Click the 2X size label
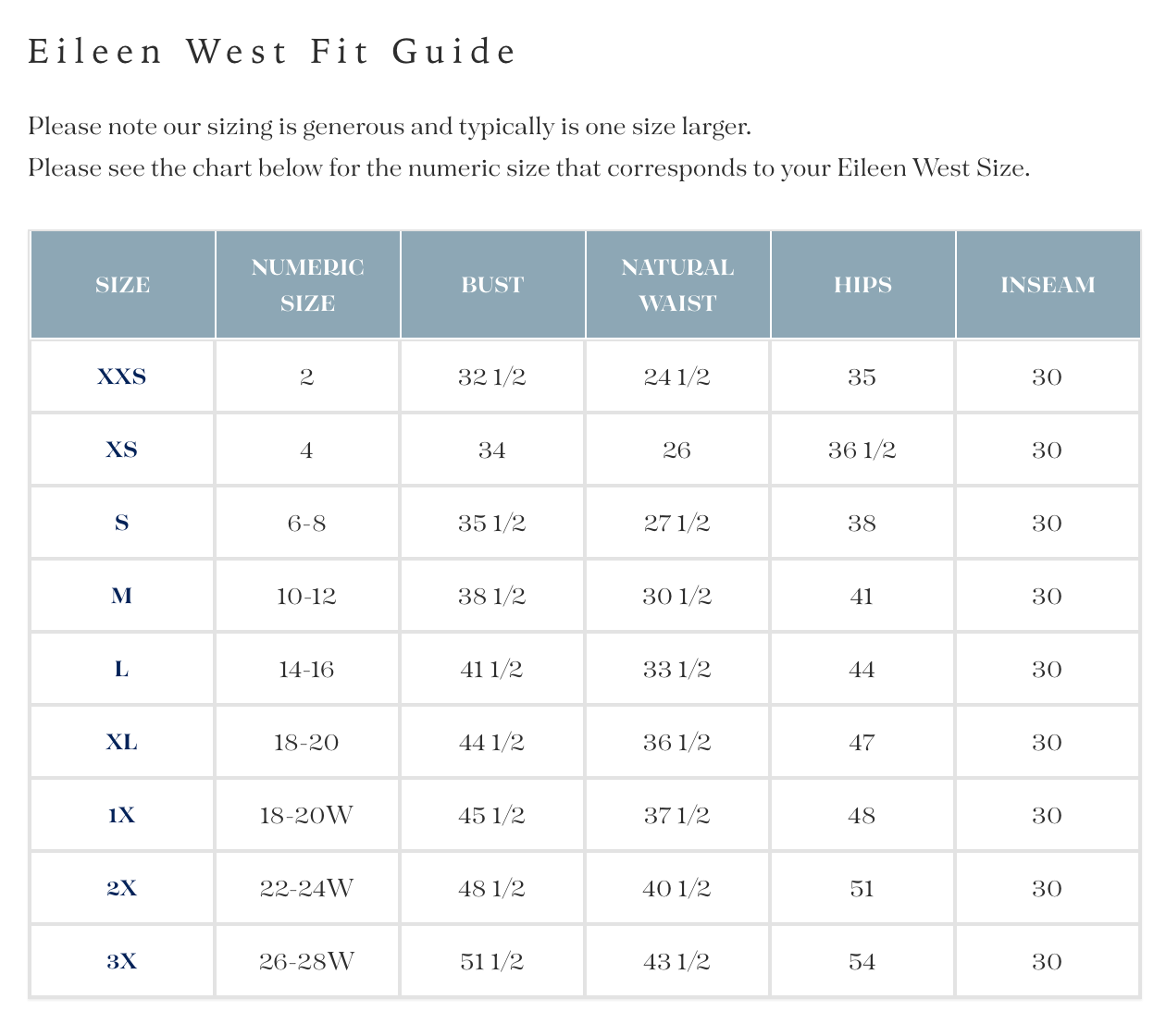The image size is (1166, 1036). [122, 888]
